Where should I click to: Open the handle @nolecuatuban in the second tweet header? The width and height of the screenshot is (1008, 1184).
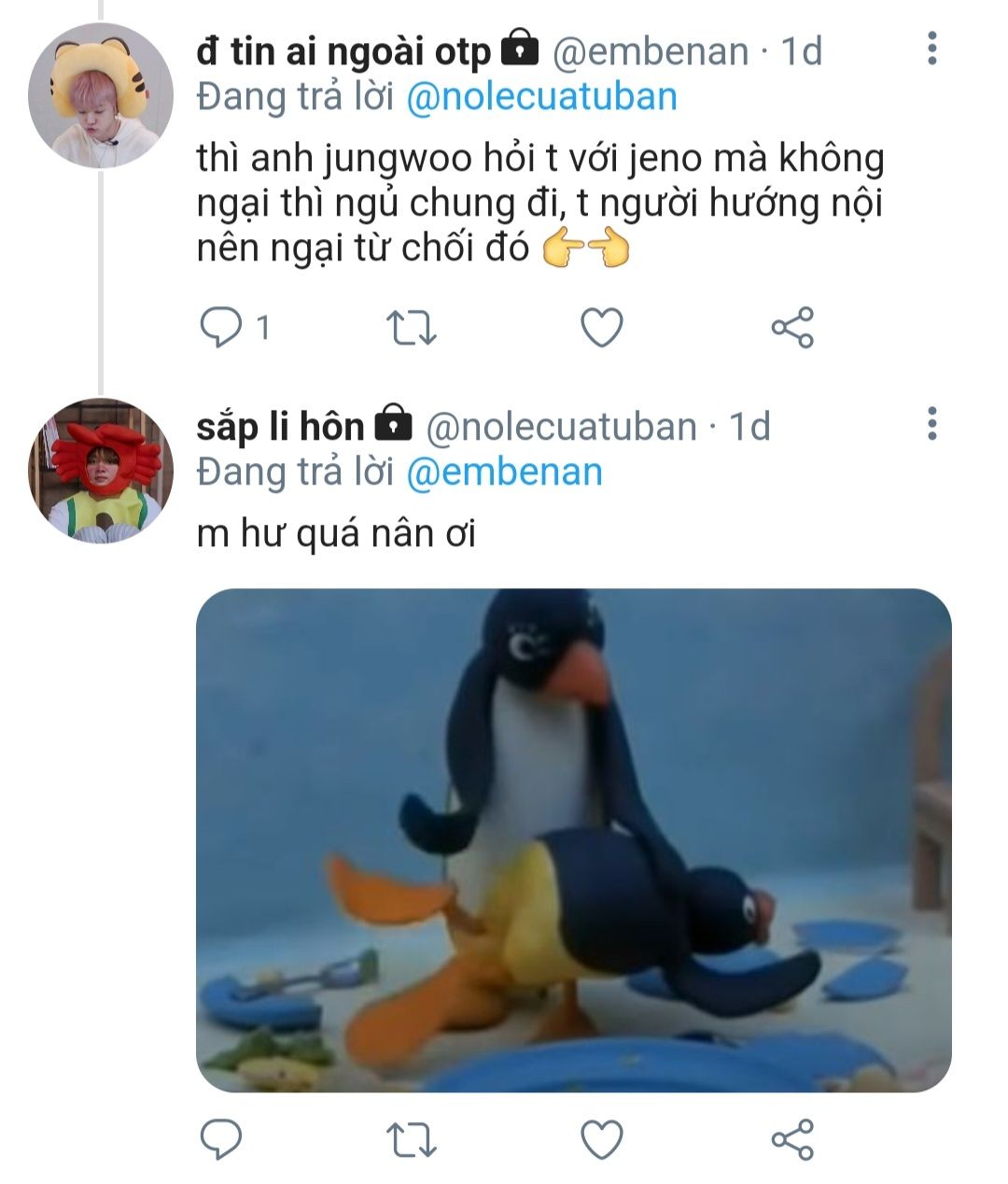tap(562, 427)
